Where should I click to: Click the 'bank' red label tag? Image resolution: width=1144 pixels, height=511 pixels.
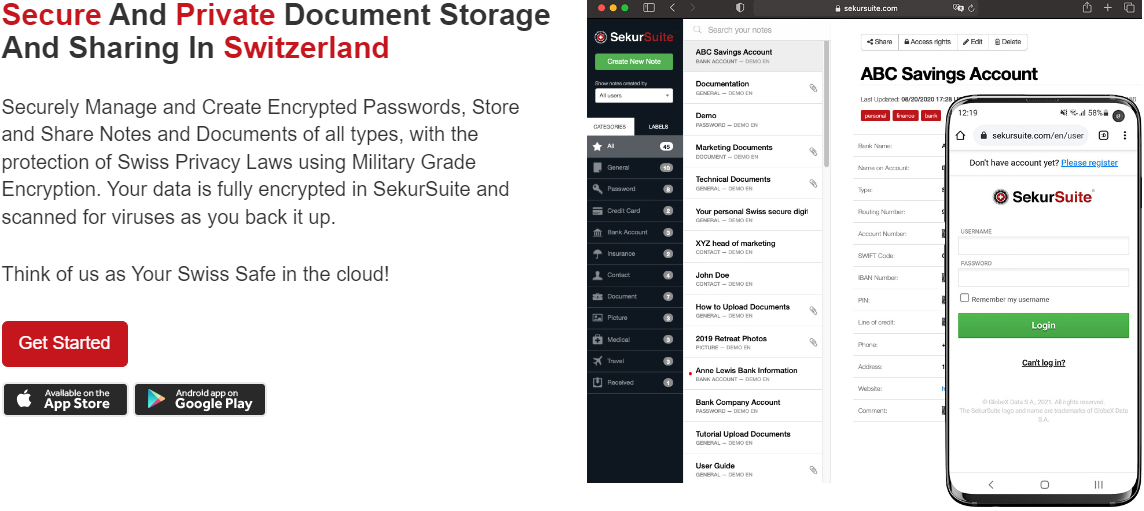[x=931, y=115]
